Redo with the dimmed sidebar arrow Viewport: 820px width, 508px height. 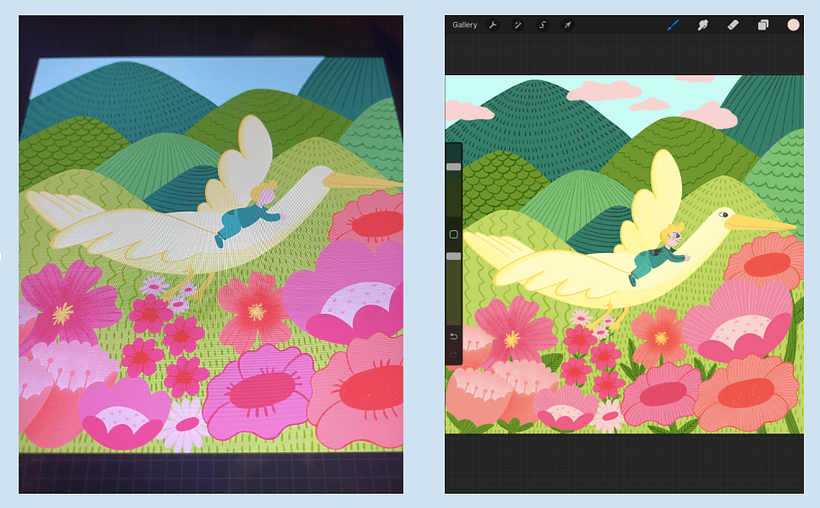[453, 355]
